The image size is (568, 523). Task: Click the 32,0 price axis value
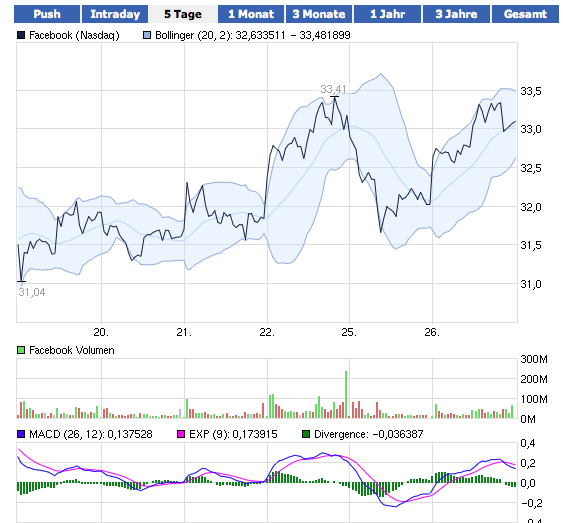[531, 207]
